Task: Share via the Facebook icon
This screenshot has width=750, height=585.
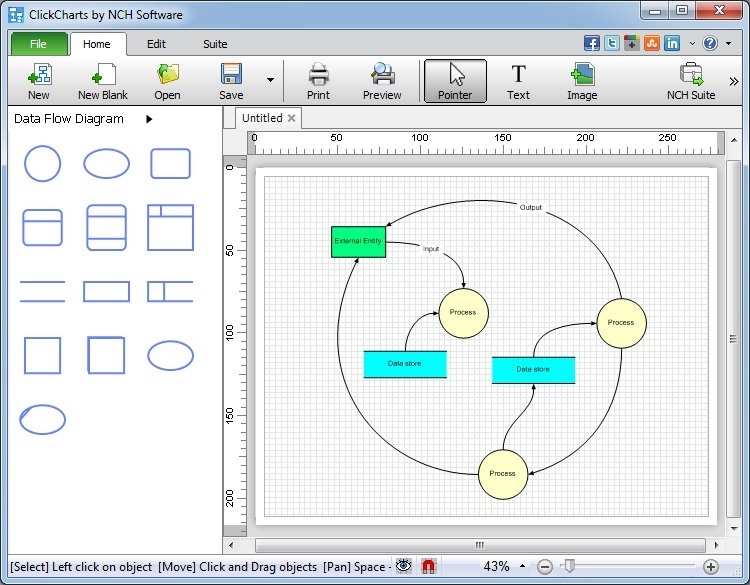Action: (x=592, y=44)
